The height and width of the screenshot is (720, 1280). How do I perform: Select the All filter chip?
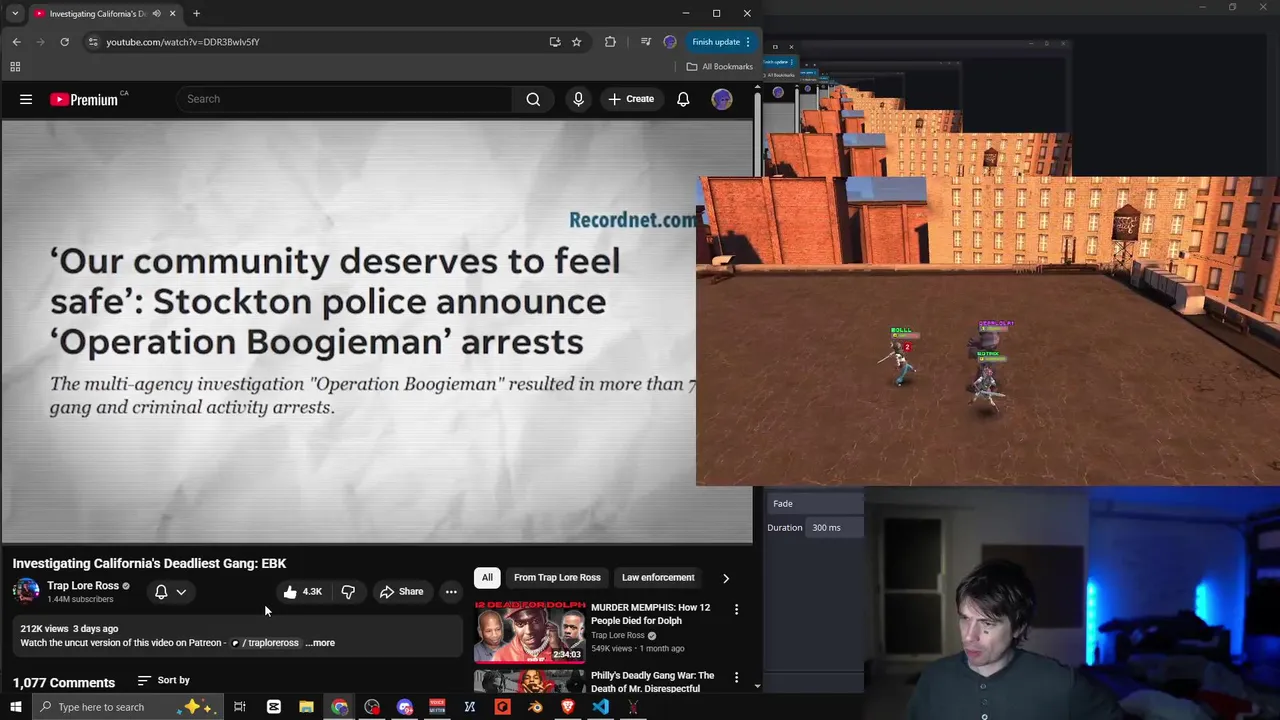pyautogui.click(x=487, y=578)
